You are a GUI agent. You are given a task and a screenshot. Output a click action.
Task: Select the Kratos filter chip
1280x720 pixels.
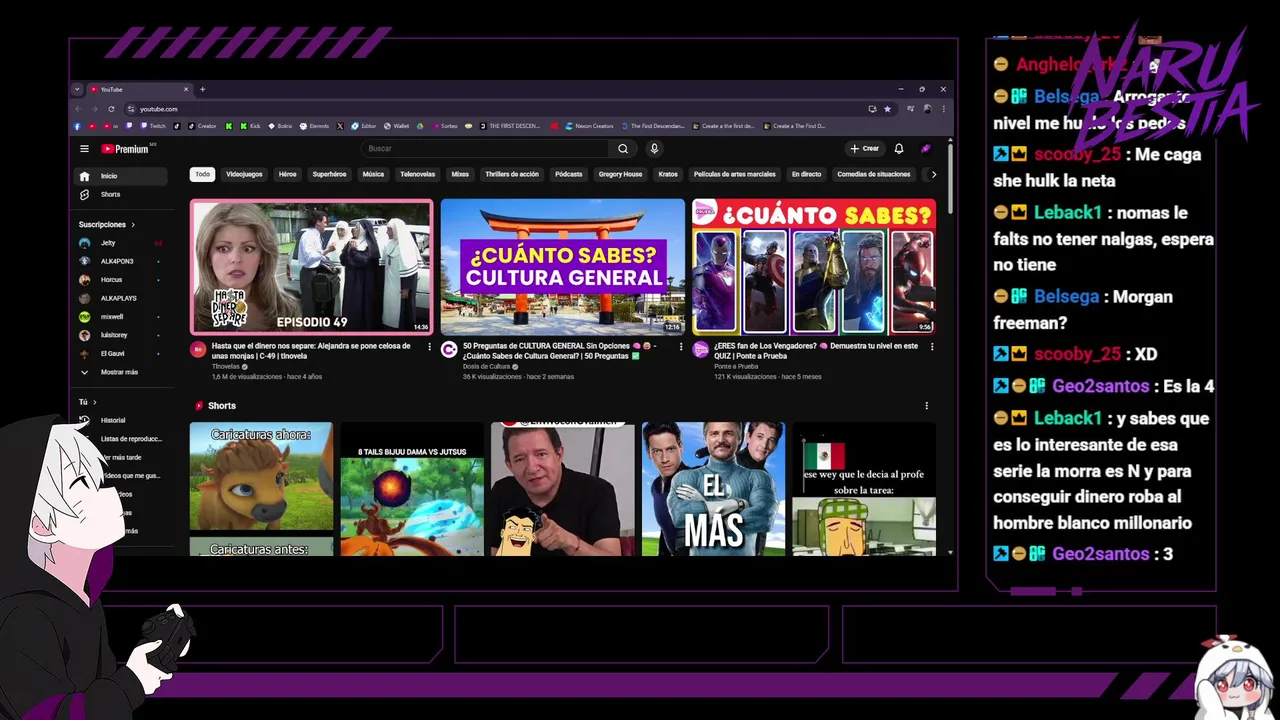tap(668, 174)
